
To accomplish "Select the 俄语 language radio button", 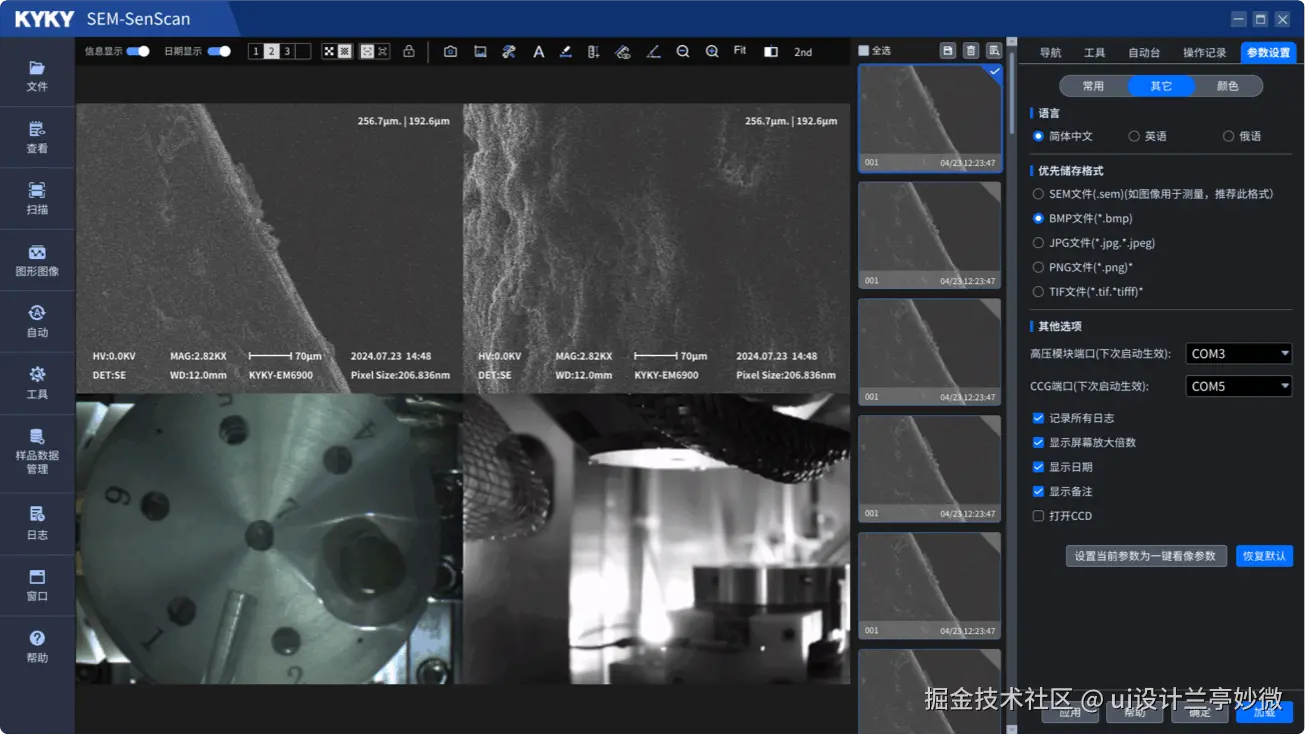I will tap(1229, 136).
